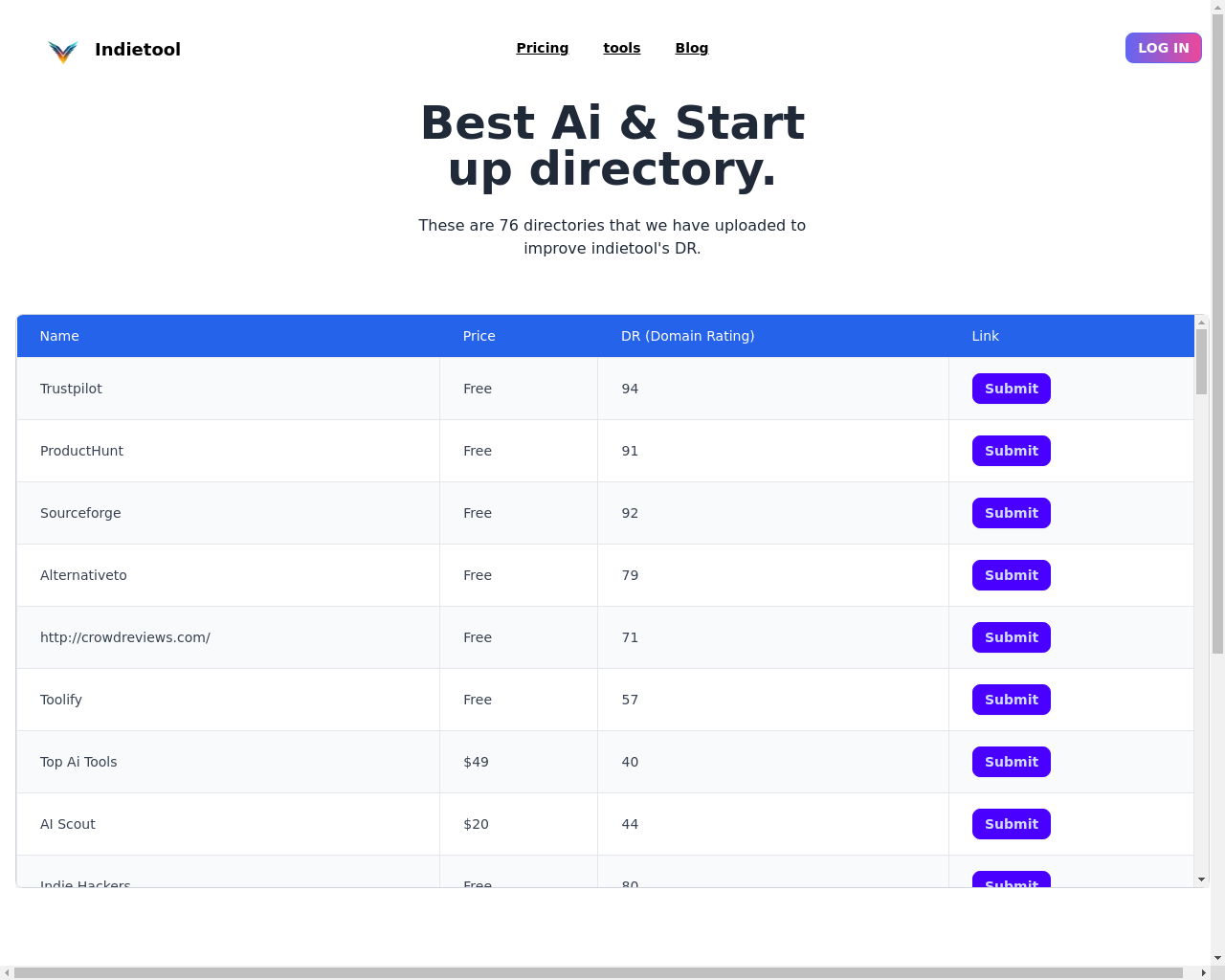Click the Free price in Trustpilot row
Screen dimensions: 1225x980
coord(478,389)
